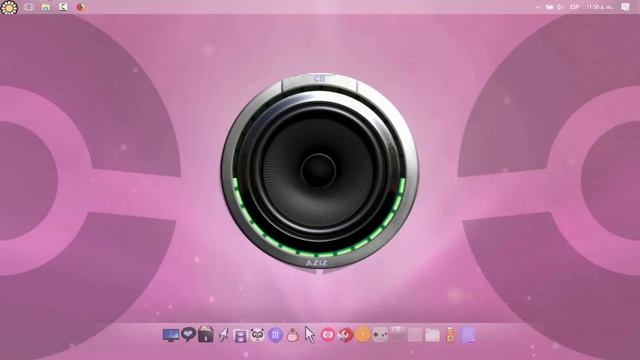This screenshot has height=360, width=640.
Task: Open the green C app in taskbar
Action: pyautogui.click(x=63, y=7)
